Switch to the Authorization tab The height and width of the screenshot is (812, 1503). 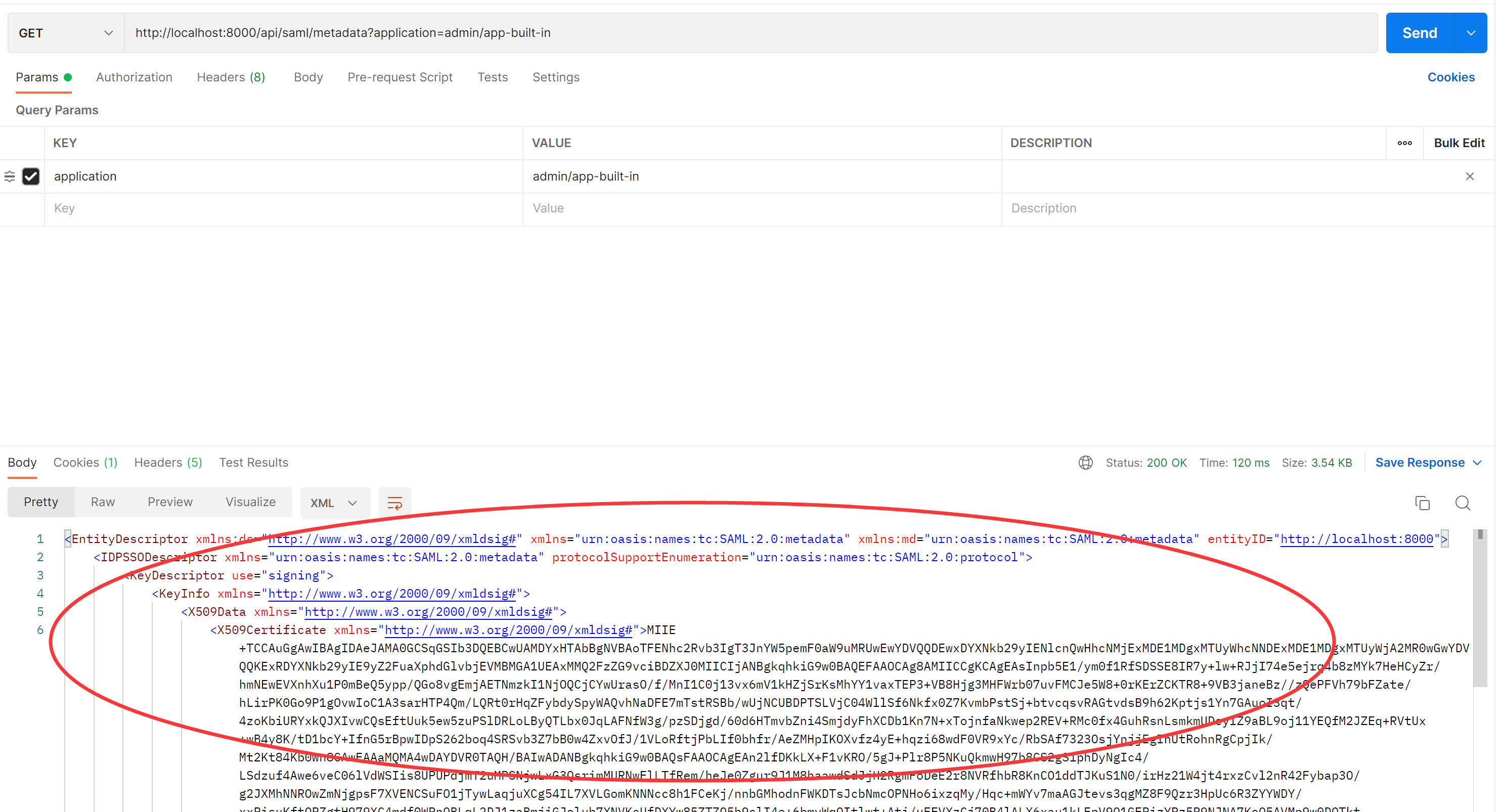pos(134,77)
